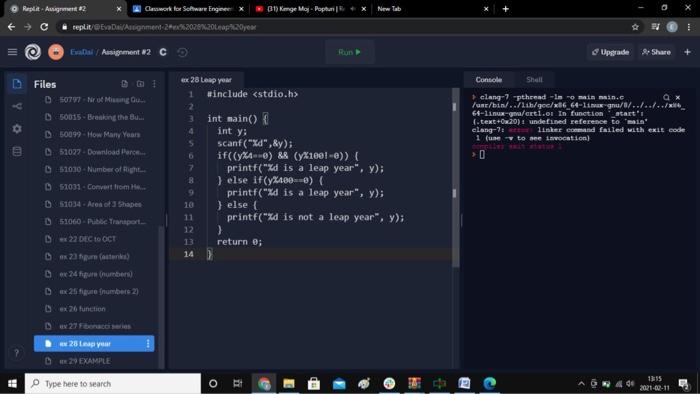Open options menu for ex 28 Leap year
Image resolution: width=700 pixels, height=394 pixels.
click(148, 344)
